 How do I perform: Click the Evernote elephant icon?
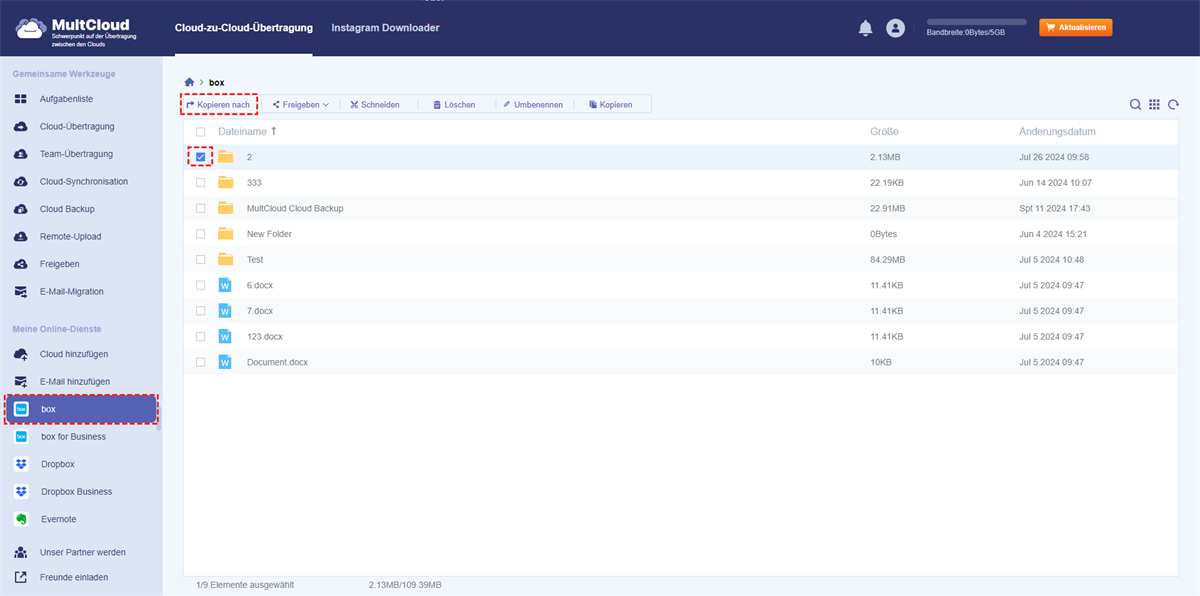tap(21, 519)
